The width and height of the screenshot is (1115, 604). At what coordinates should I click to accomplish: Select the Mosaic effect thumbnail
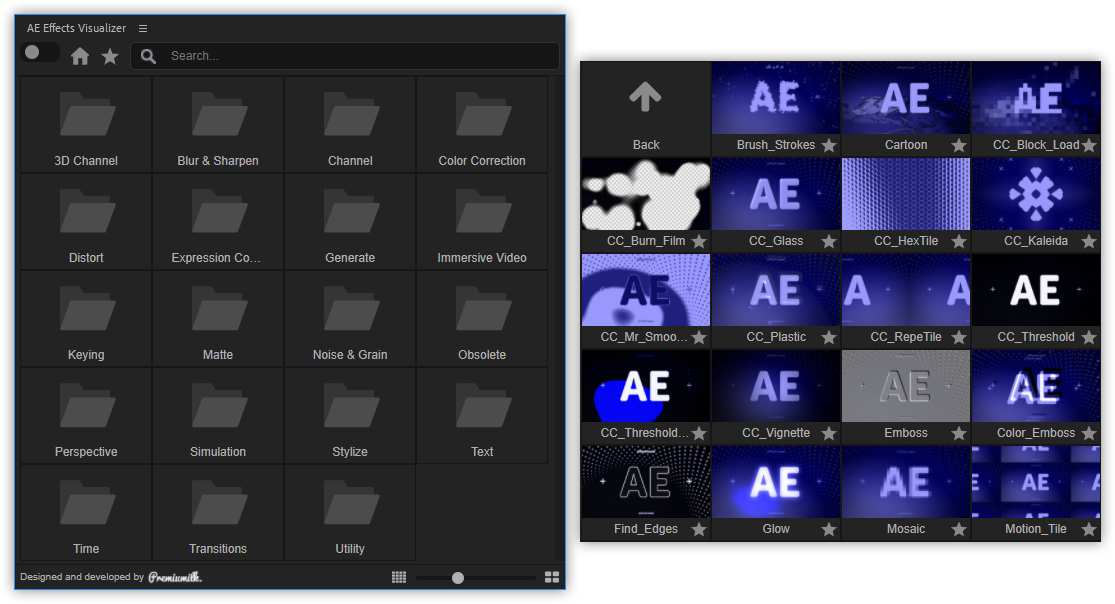906,482
